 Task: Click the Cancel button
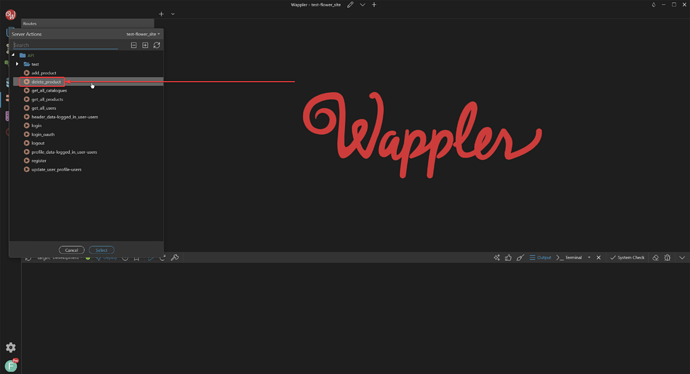click(71, 250)
